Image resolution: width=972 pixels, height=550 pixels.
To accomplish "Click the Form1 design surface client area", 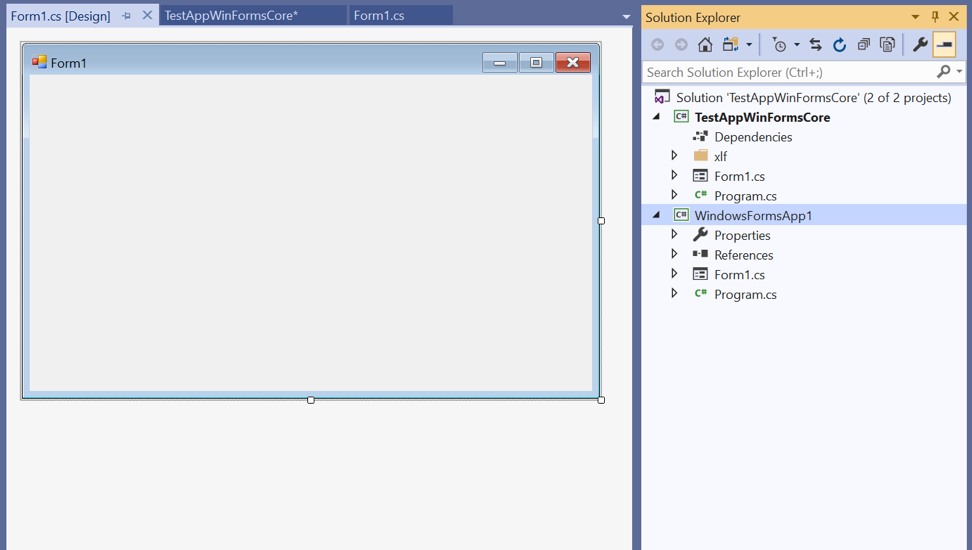I will coord(311,233).
